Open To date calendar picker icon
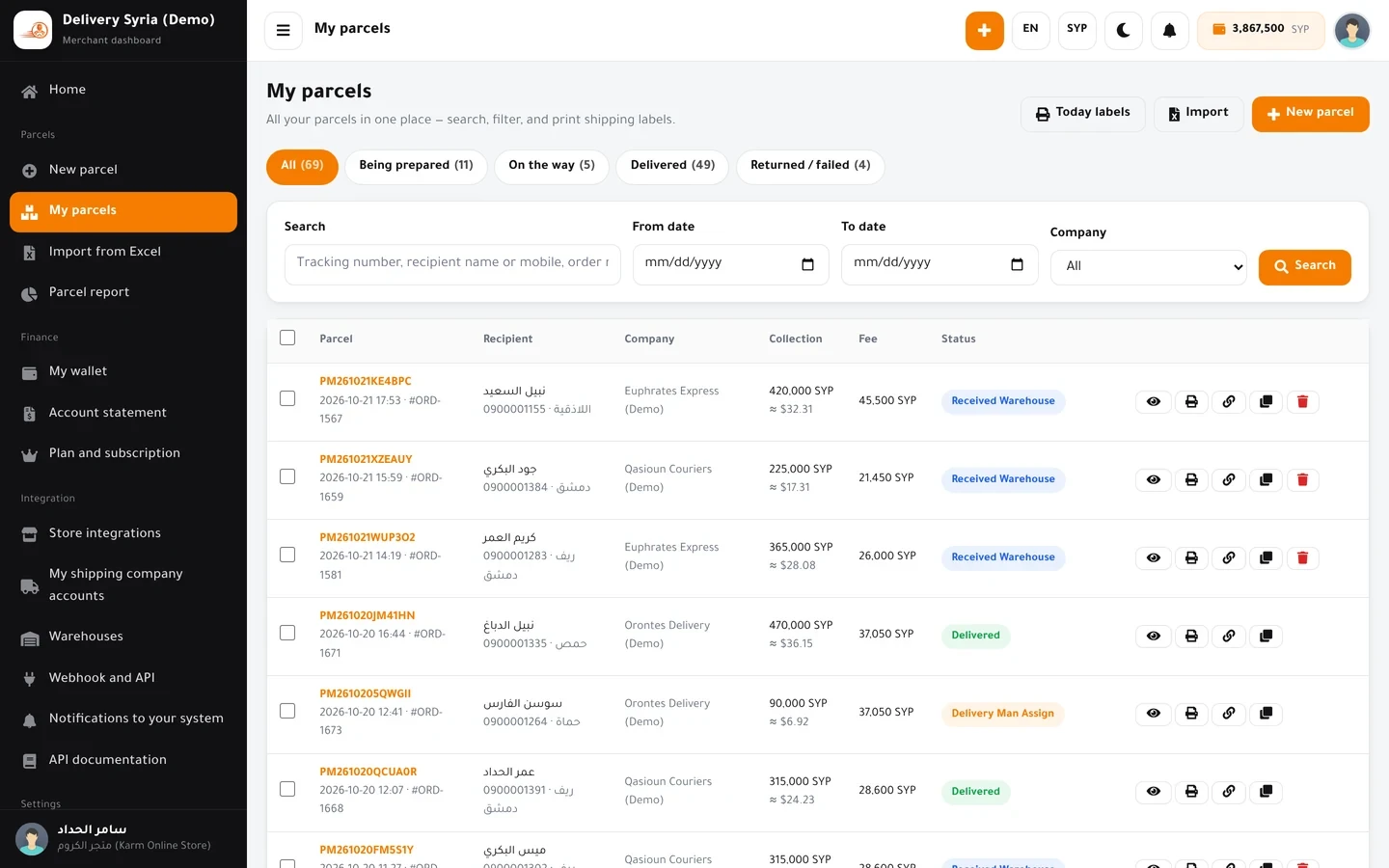This screenshot has height=868, width=1389. click(x=1017, y=264)
